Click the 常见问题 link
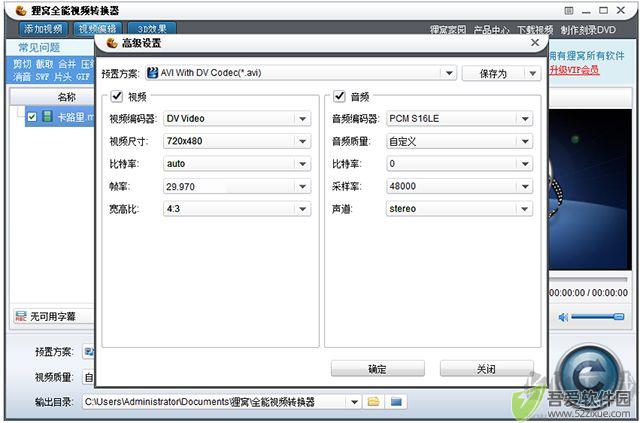640x423 pixels. click(39, 48)
